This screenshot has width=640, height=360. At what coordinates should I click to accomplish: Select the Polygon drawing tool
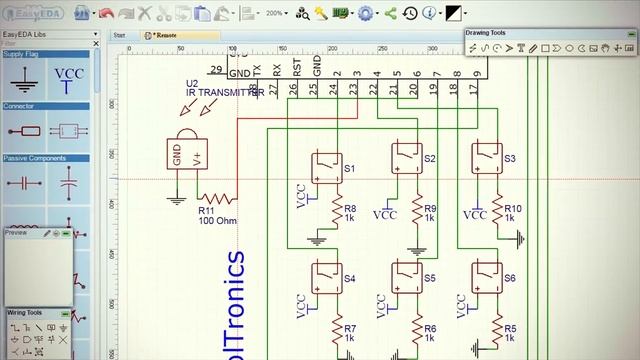557,48
